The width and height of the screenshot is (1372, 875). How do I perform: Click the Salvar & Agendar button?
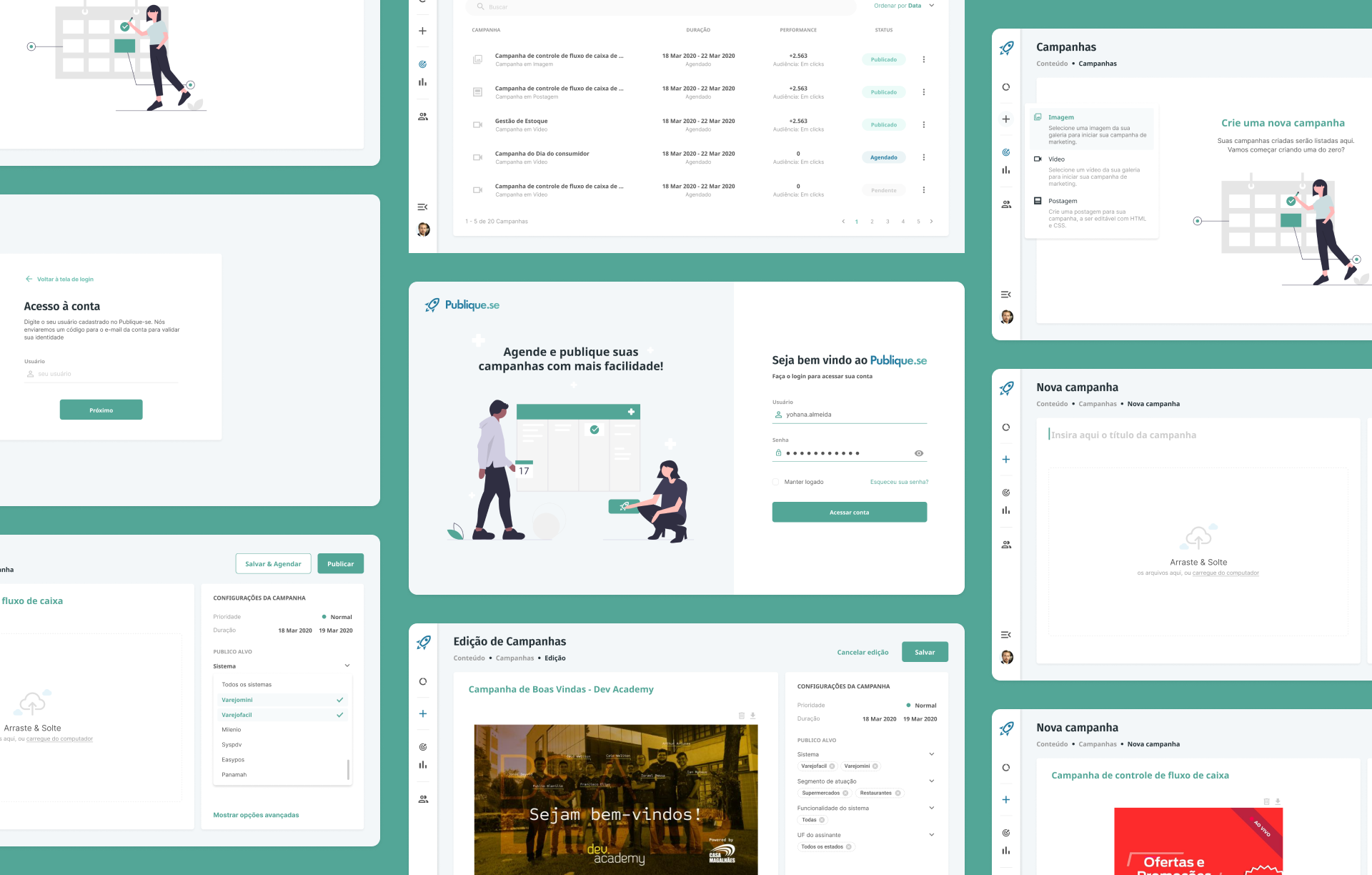tap(273, 564)
